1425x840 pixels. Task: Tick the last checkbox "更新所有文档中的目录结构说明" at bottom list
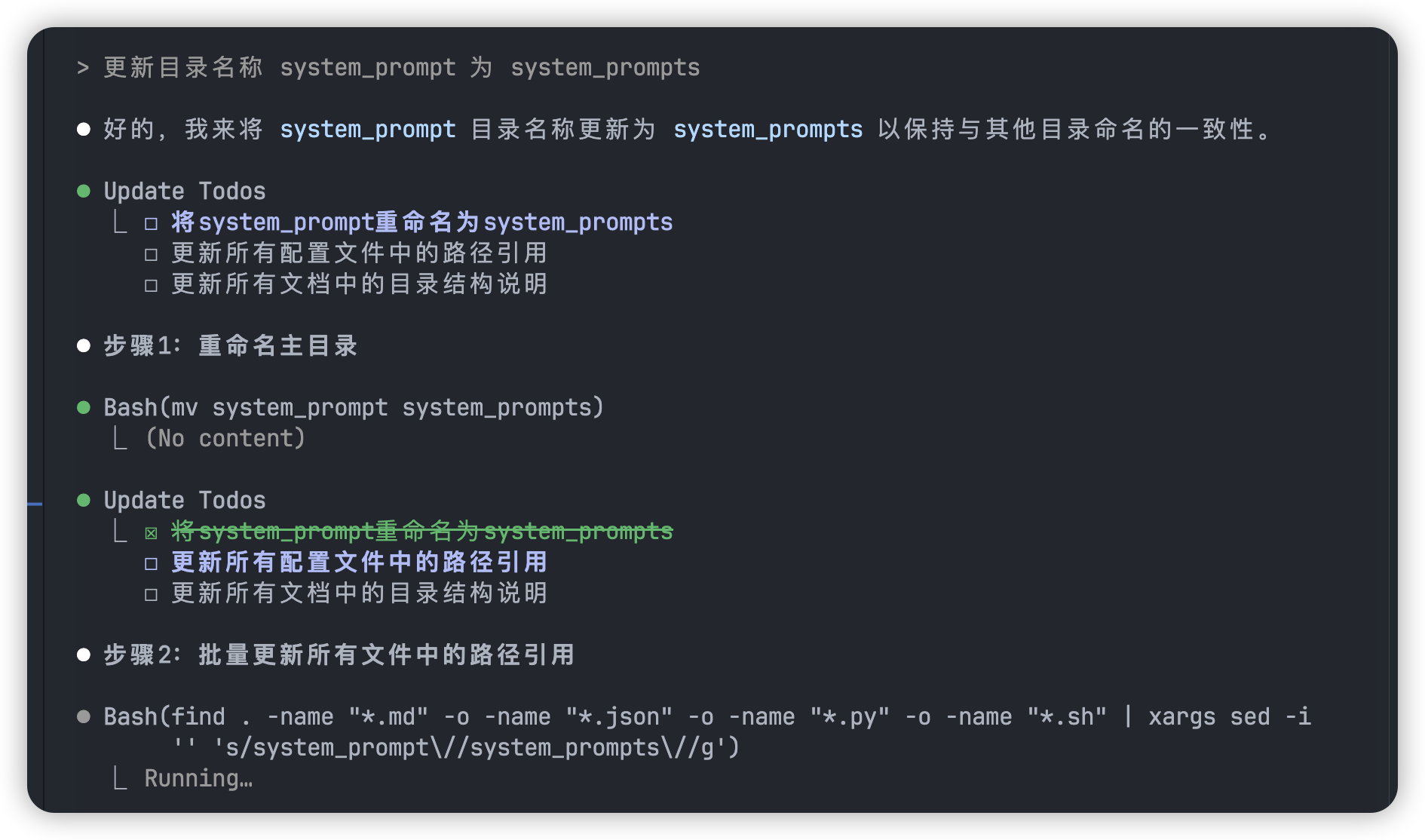coord(152,595)
